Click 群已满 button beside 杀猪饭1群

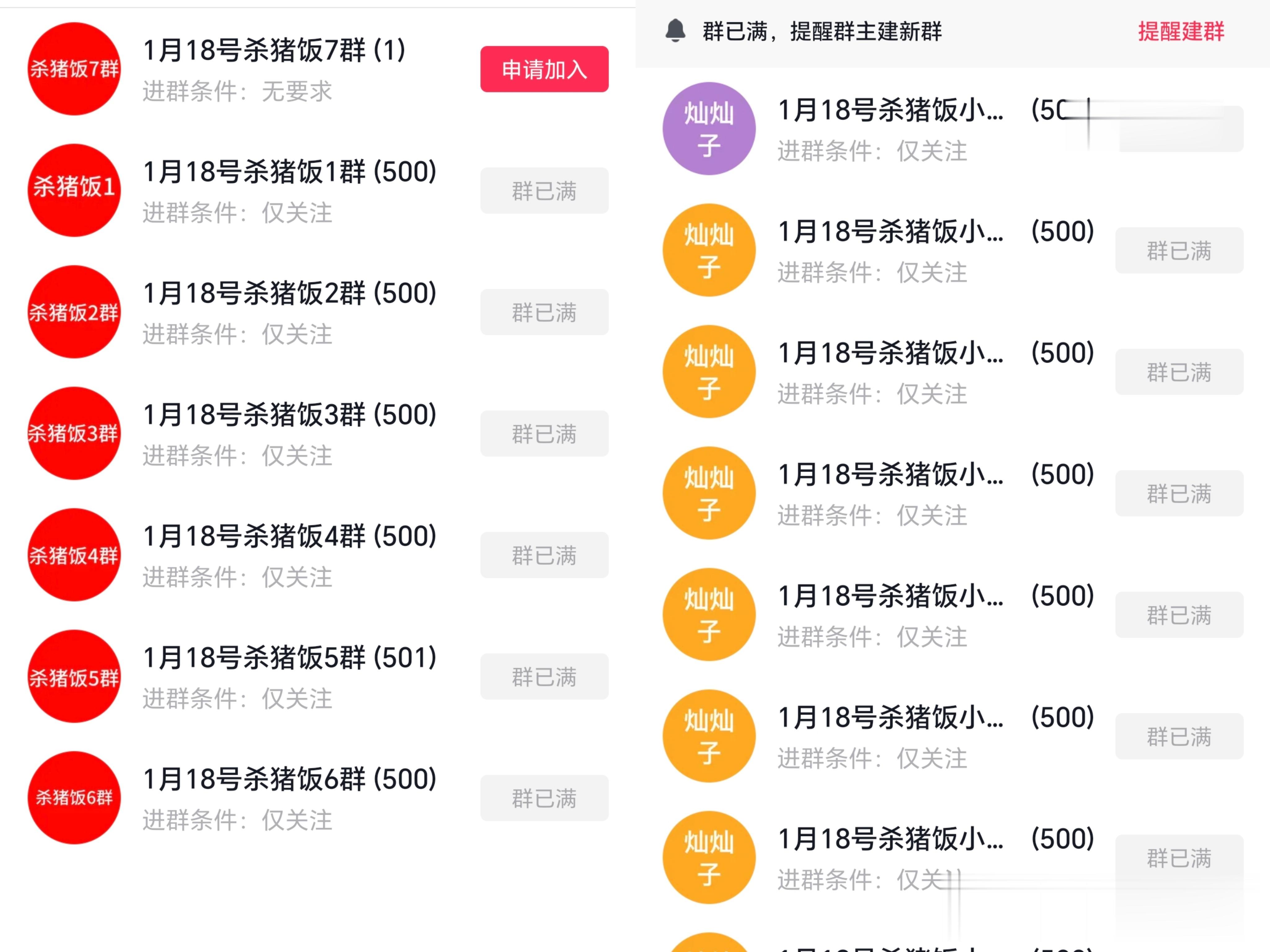(x=544, y=191)
